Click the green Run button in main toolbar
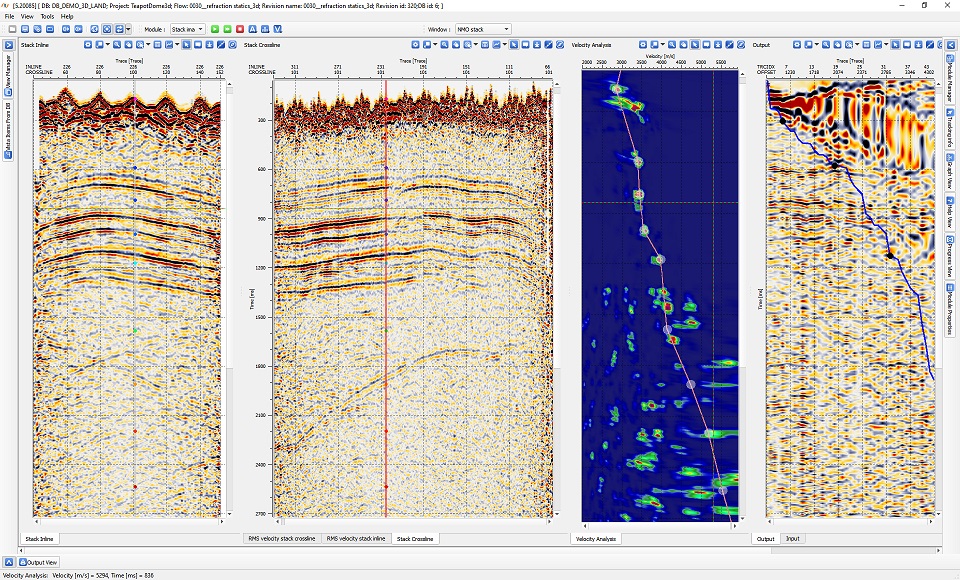The width and height of the screenshot is (960, 580). pyautogui.click(x=215, y=29)
